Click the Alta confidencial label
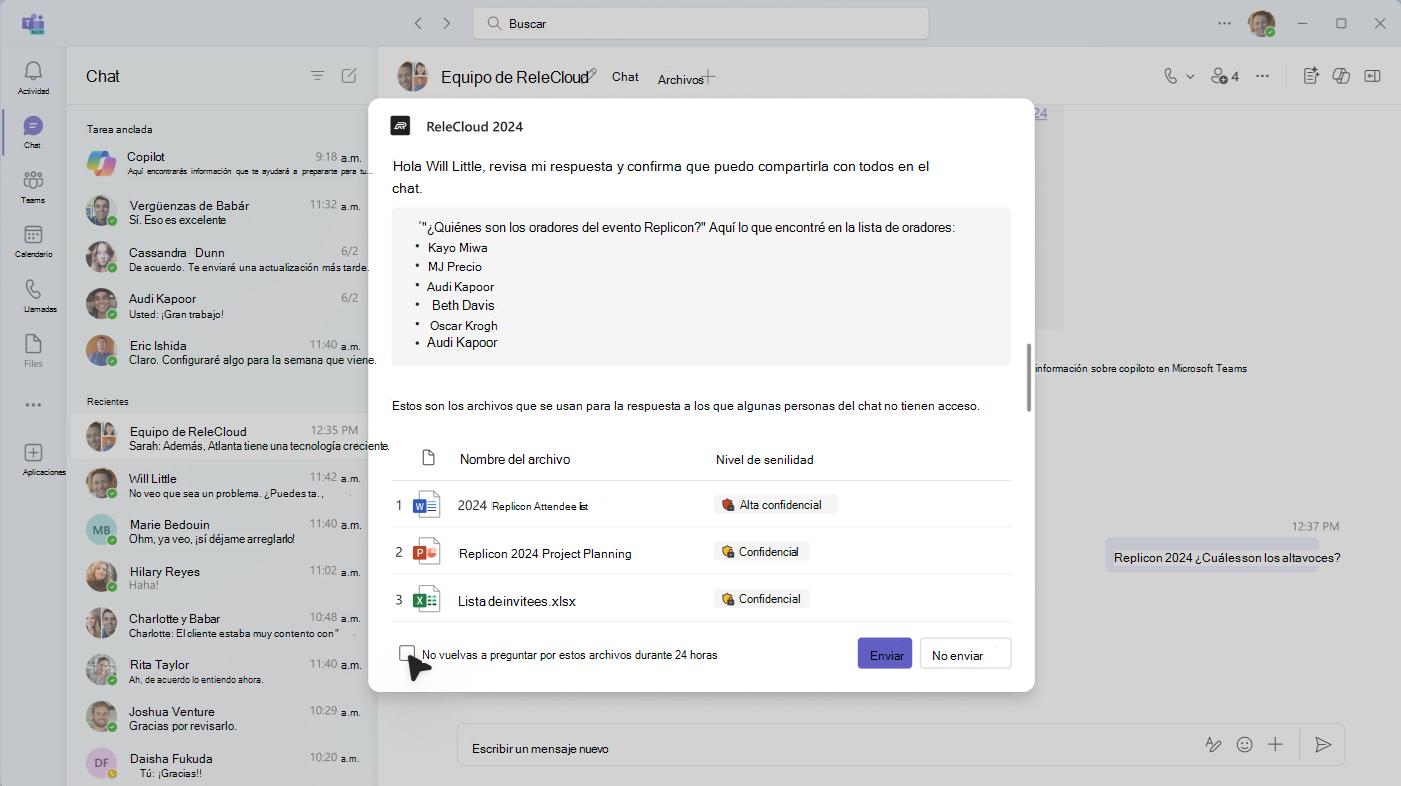 click(776, 505)
